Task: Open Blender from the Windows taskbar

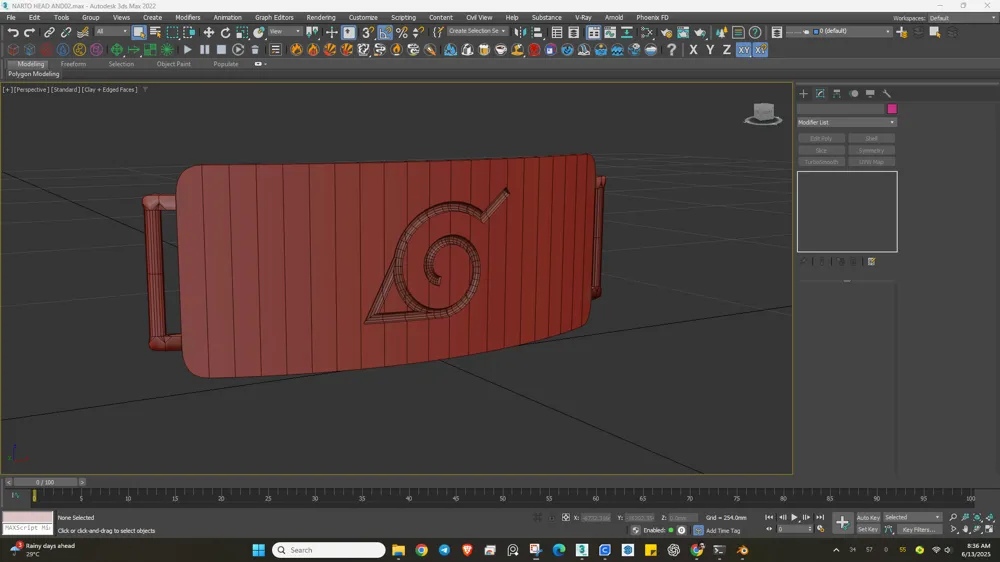Action: [x=742, y=550]
